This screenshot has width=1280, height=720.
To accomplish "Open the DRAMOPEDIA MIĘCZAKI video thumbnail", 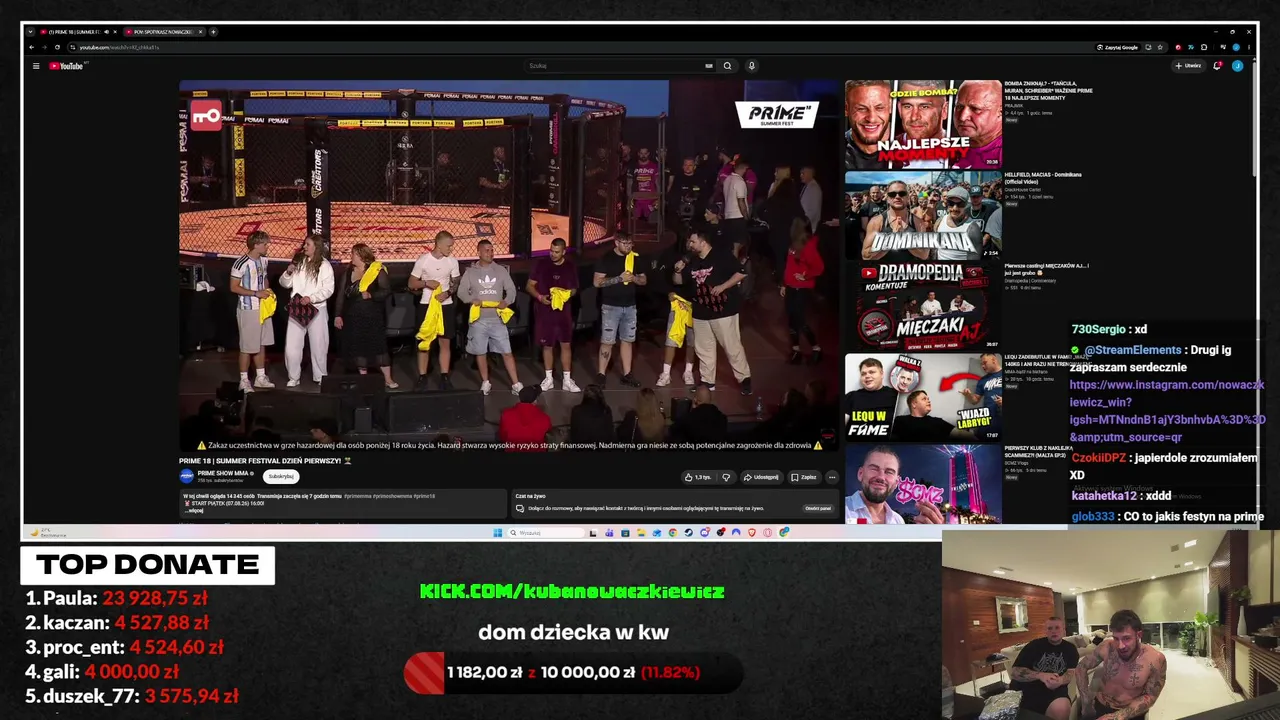I will [x=923, y=306].
